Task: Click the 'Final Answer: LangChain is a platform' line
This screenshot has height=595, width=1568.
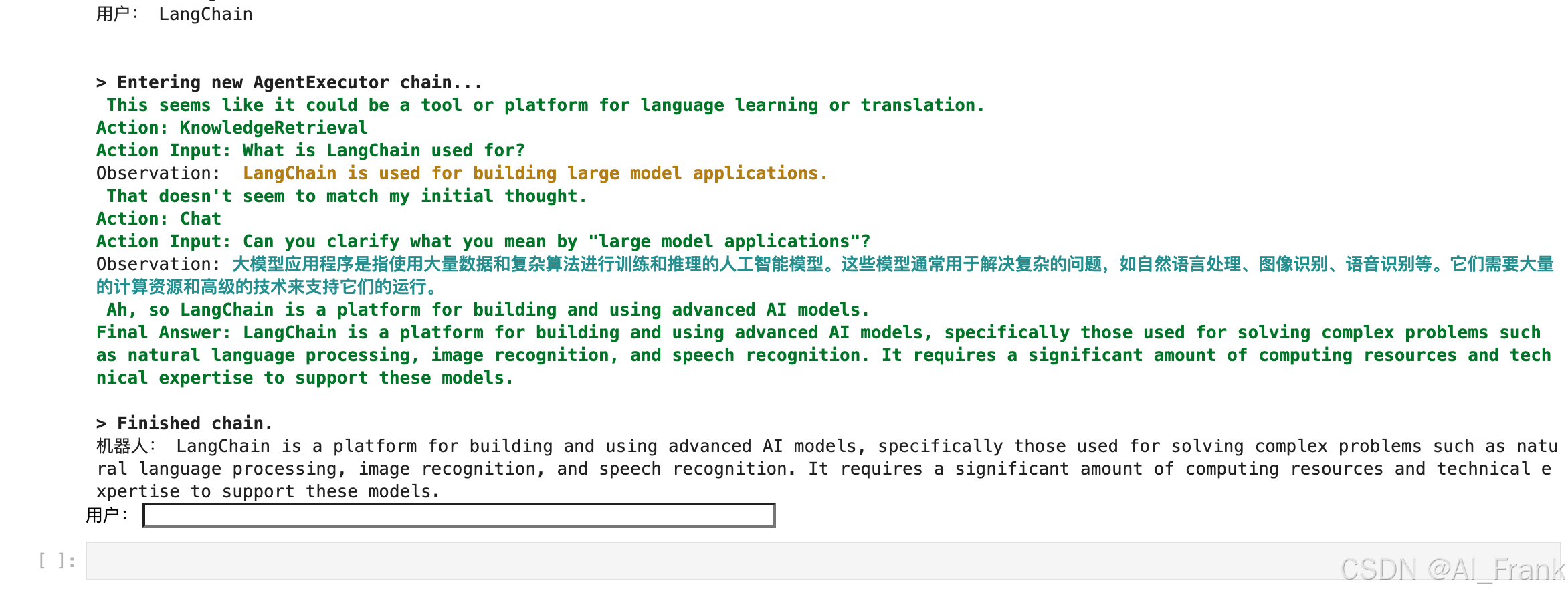Action: tap(819, 332)
